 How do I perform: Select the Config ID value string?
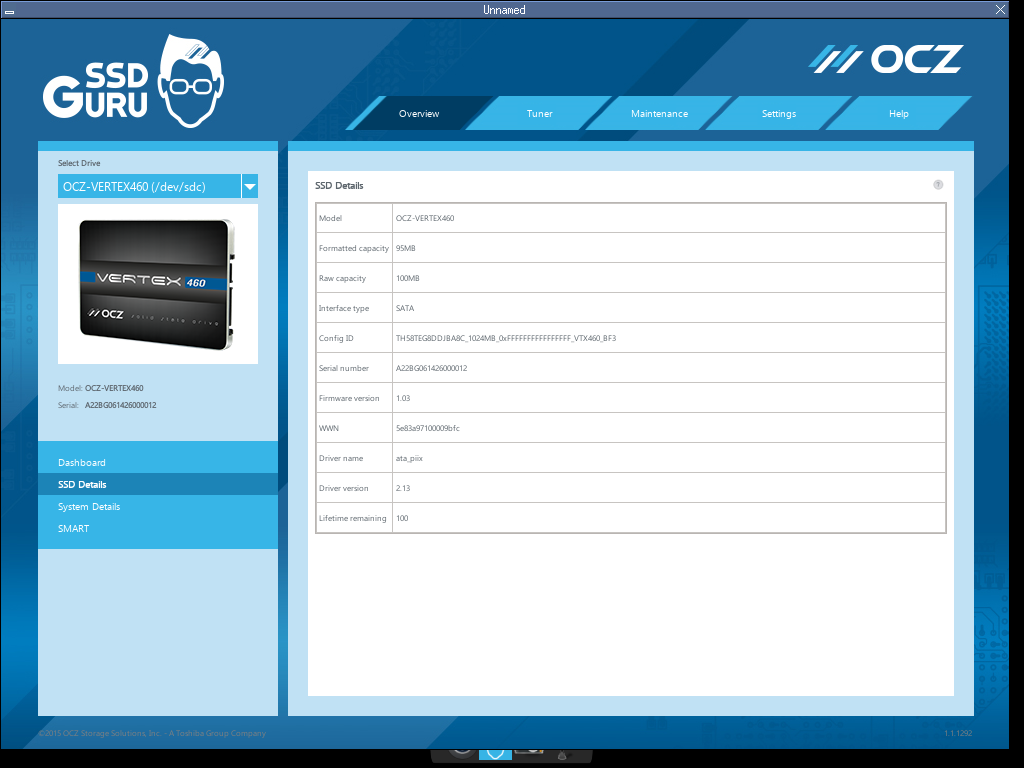[505, 338]
